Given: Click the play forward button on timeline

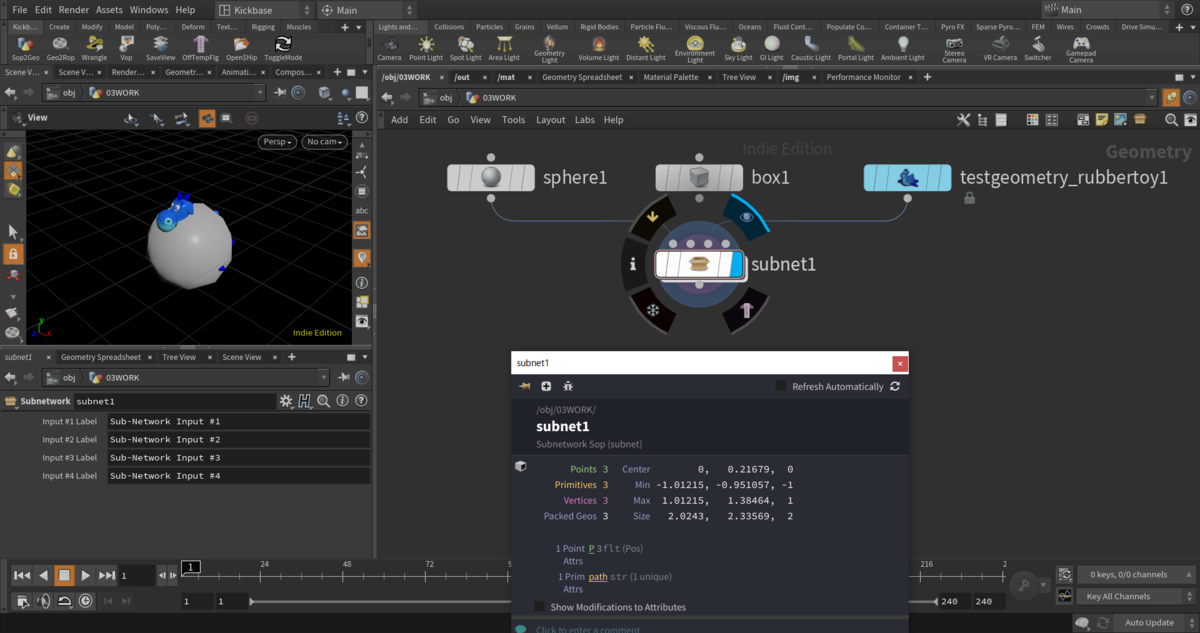Looking at the screenshot, I should pos(86,575).
